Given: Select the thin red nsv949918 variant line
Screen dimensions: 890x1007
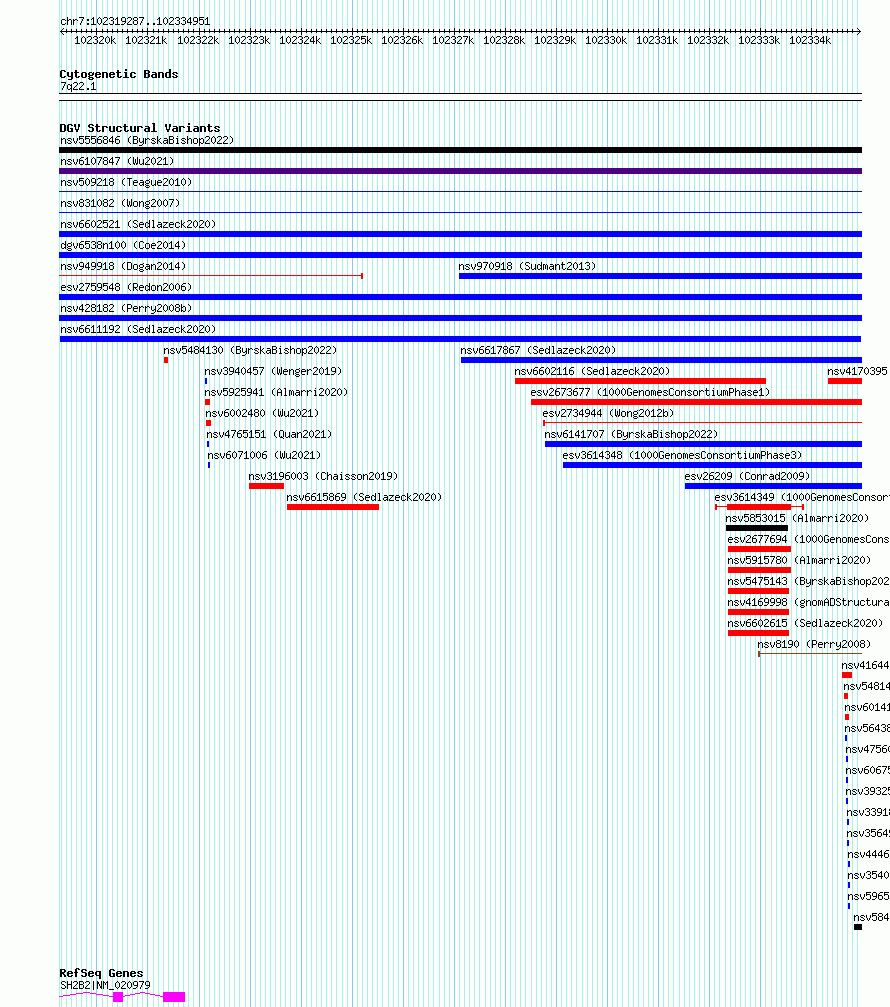Looking at the screenshot, I should pos(211,276).
